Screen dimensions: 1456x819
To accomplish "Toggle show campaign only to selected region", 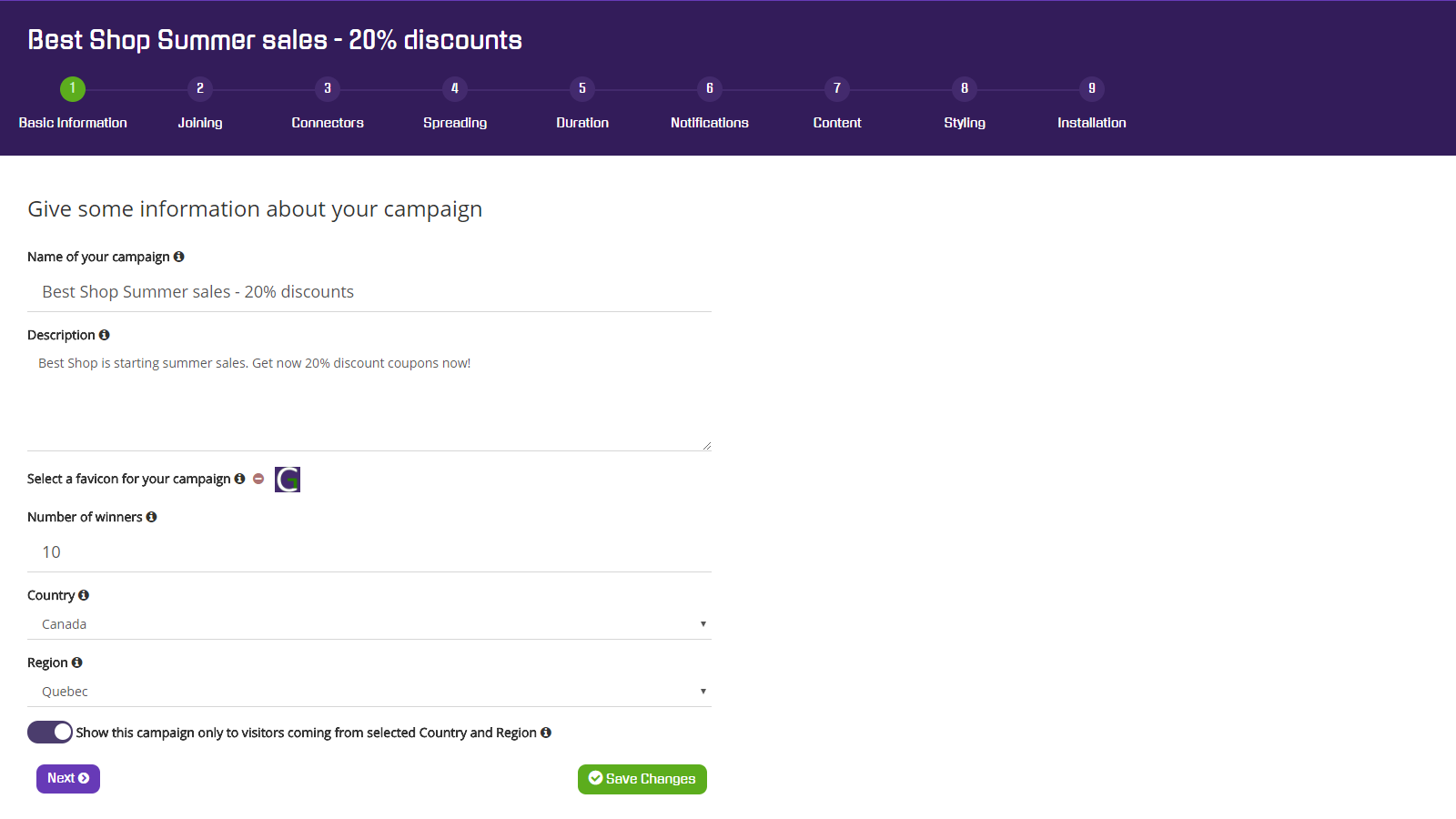I will [50, 733].
